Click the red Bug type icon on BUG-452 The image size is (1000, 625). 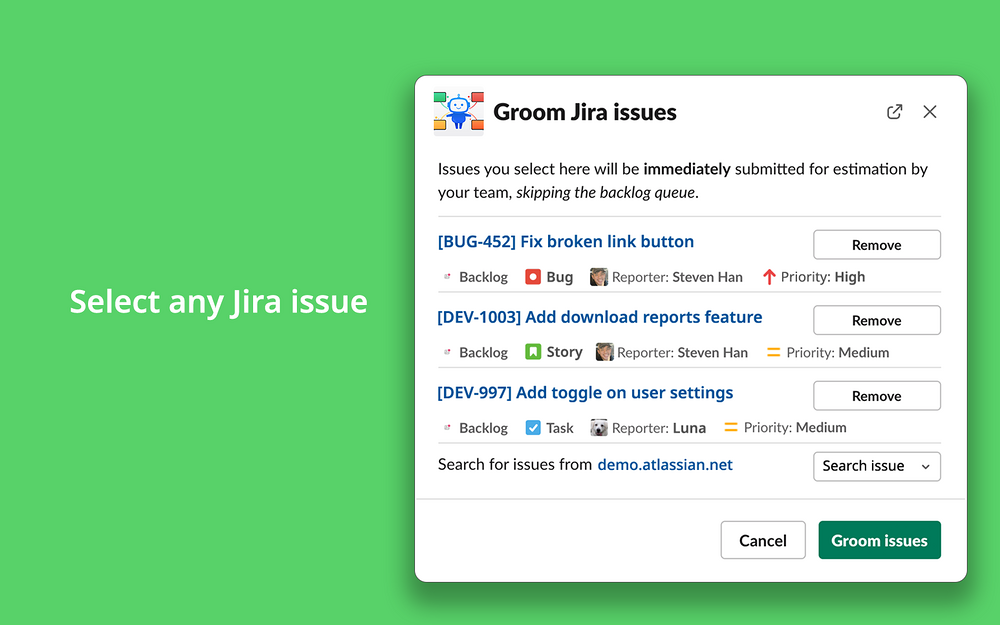click(533, 277)
